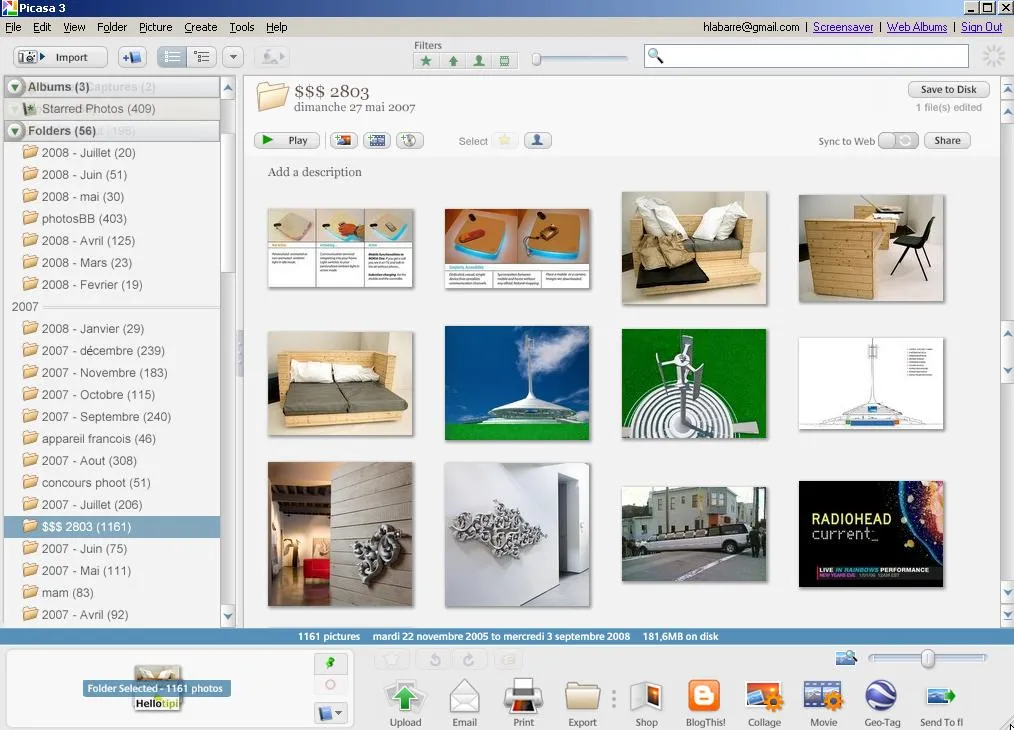The width and height of the screenshot is (1014, 730).
Task: Click the Share button
Action: [x=947, y=140]
